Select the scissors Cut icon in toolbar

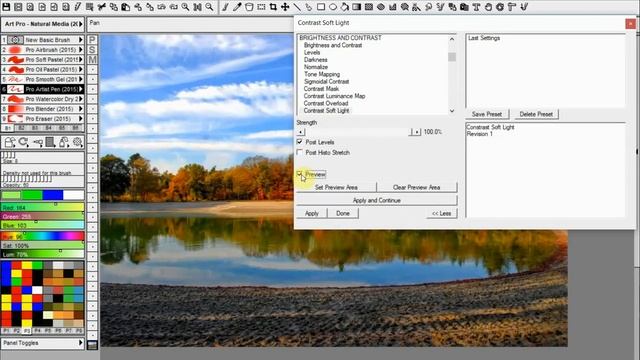[x=102, y=7]
